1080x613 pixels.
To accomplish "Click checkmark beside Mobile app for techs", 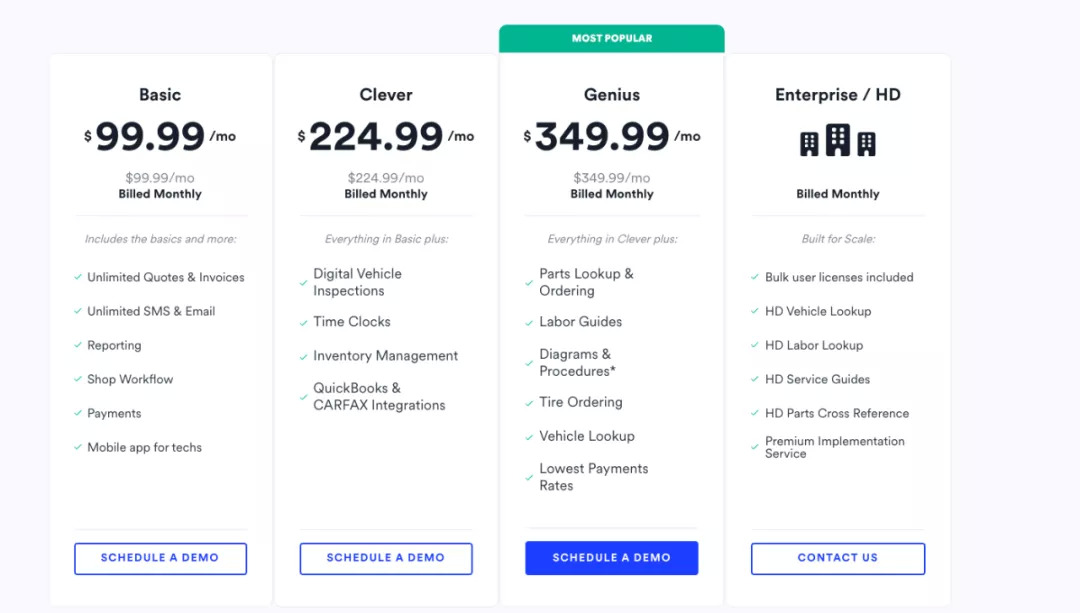I will (x=78, y=447).
